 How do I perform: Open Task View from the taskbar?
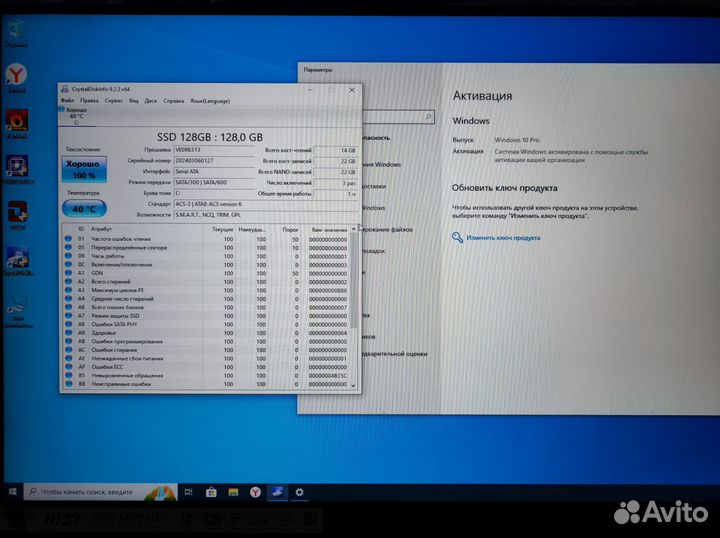(x=188, y=492)
